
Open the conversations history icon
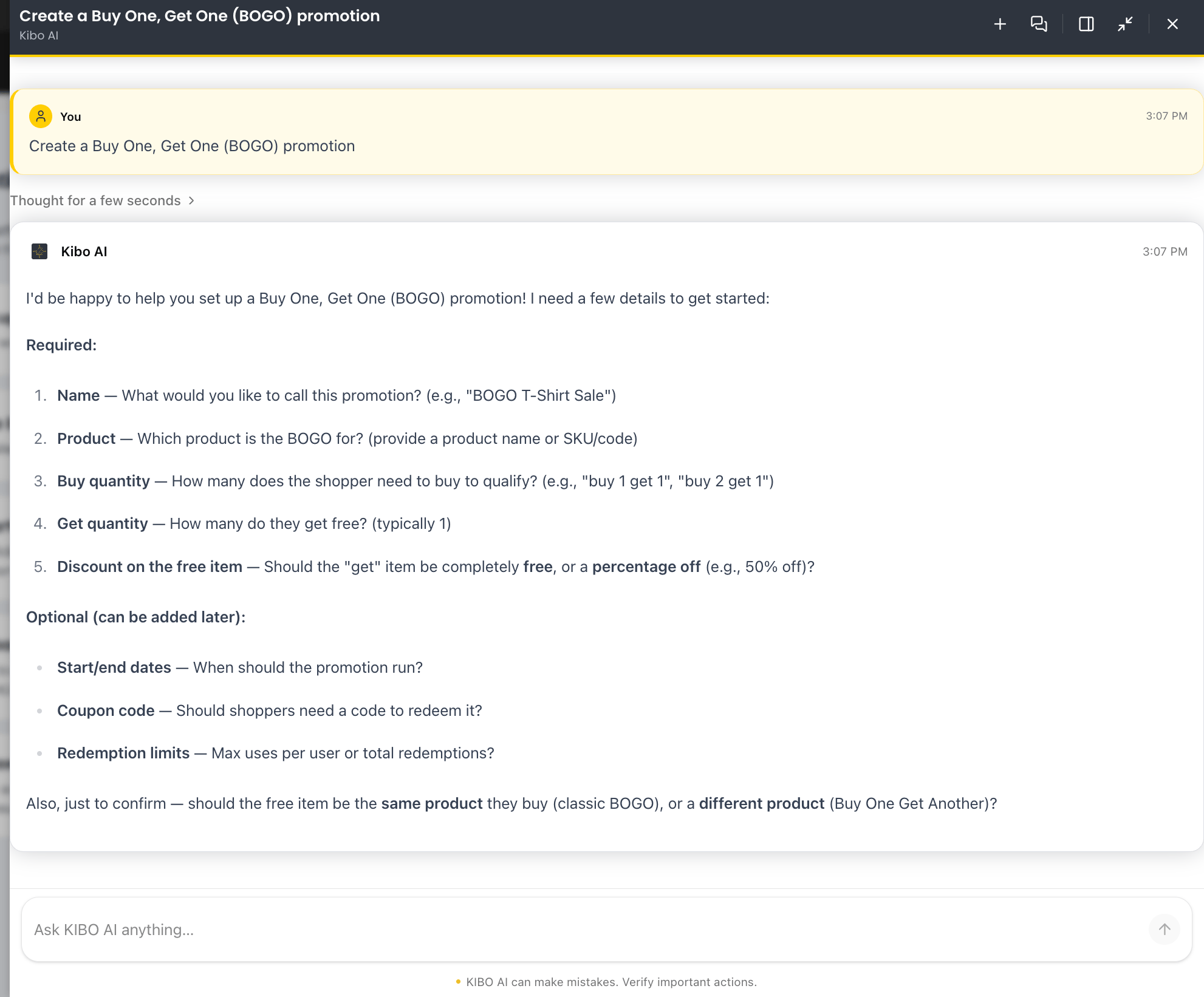pos(1039,24)
